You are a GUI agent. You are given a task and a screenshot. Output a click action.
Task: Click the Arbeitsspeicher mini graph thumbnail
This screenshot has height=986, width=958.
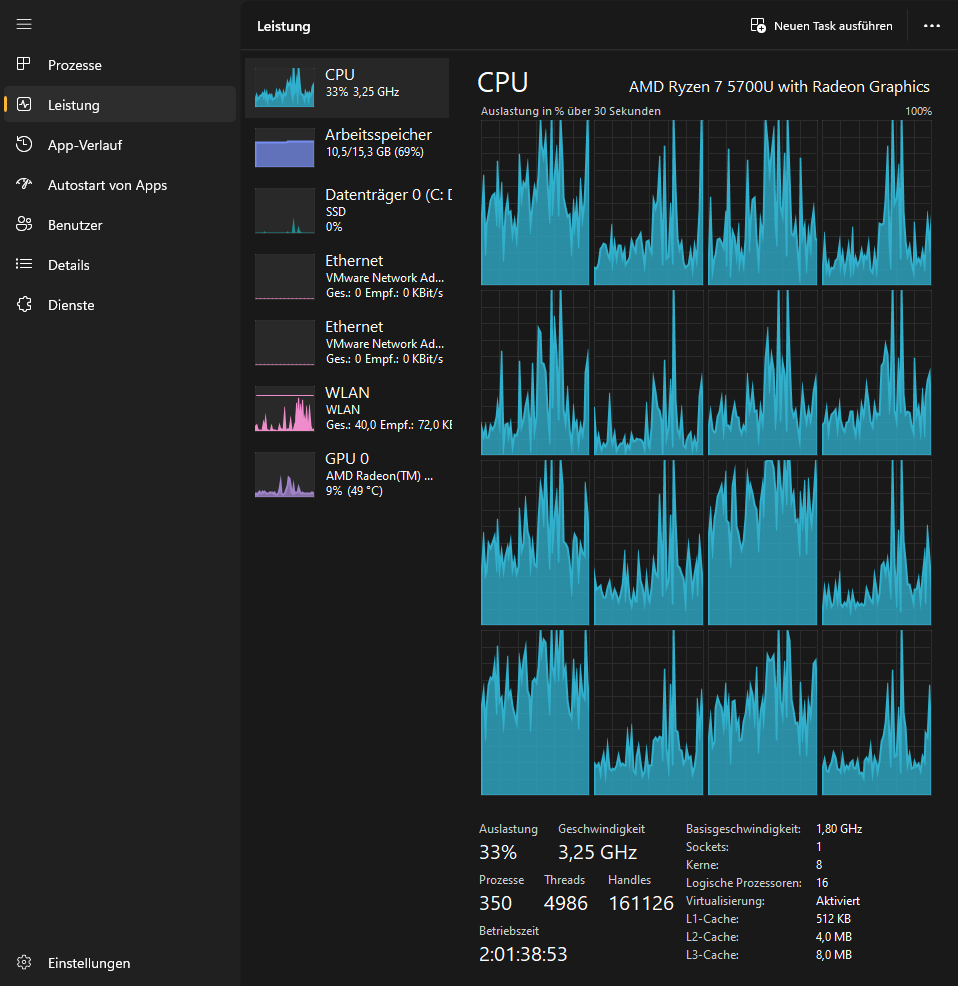click(x=284, y=147)
